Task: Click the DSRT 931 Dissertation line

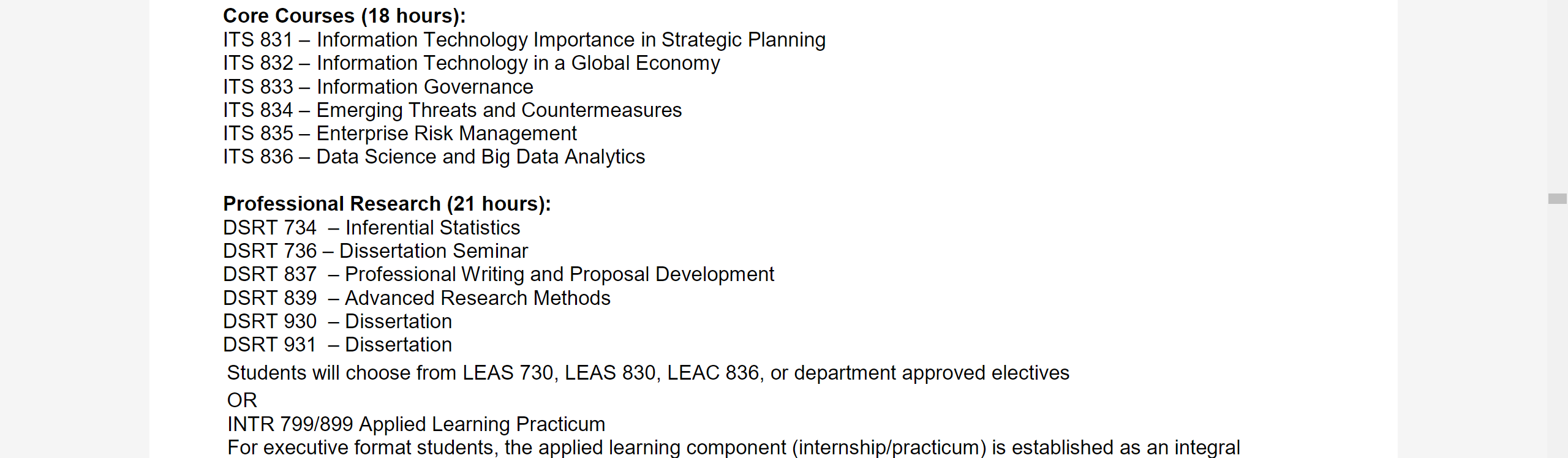Action: tap(337, 345)
